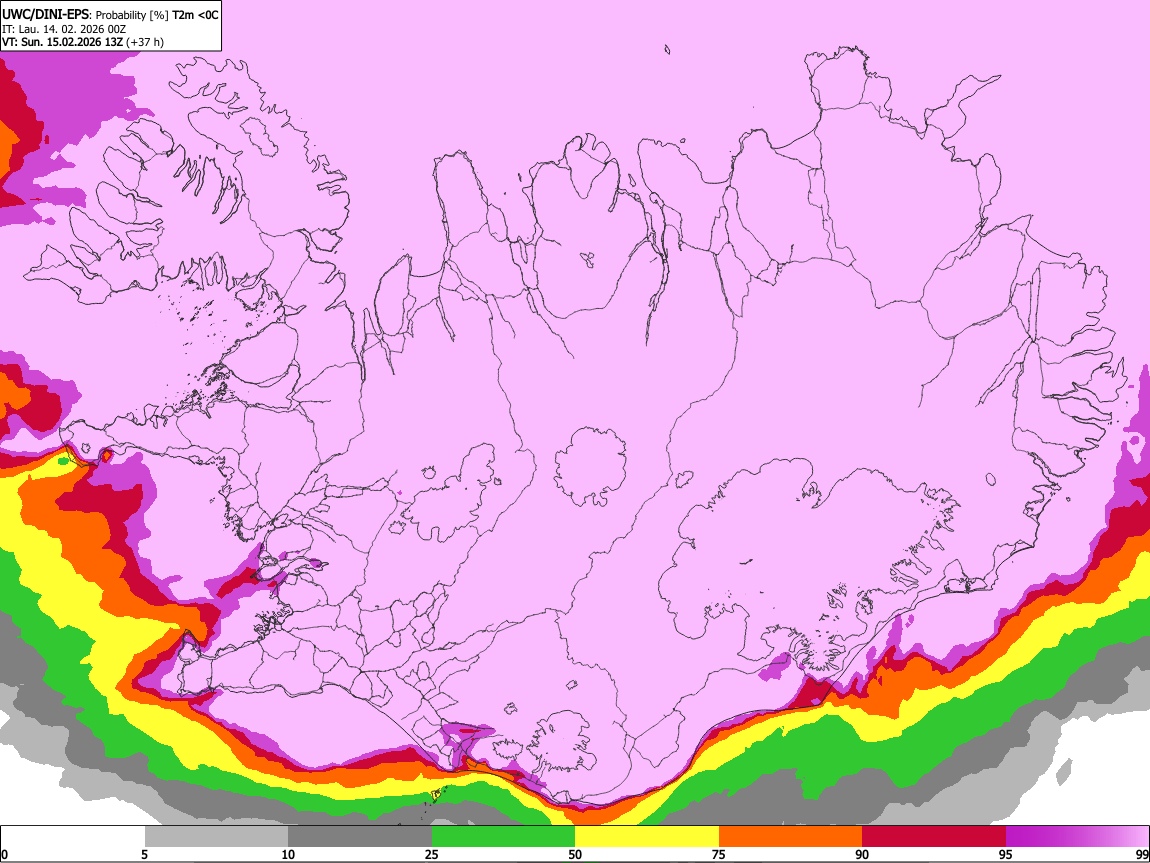
Task: Click legend value label 10
Action: pyautogui.click(x=288, y=855)
